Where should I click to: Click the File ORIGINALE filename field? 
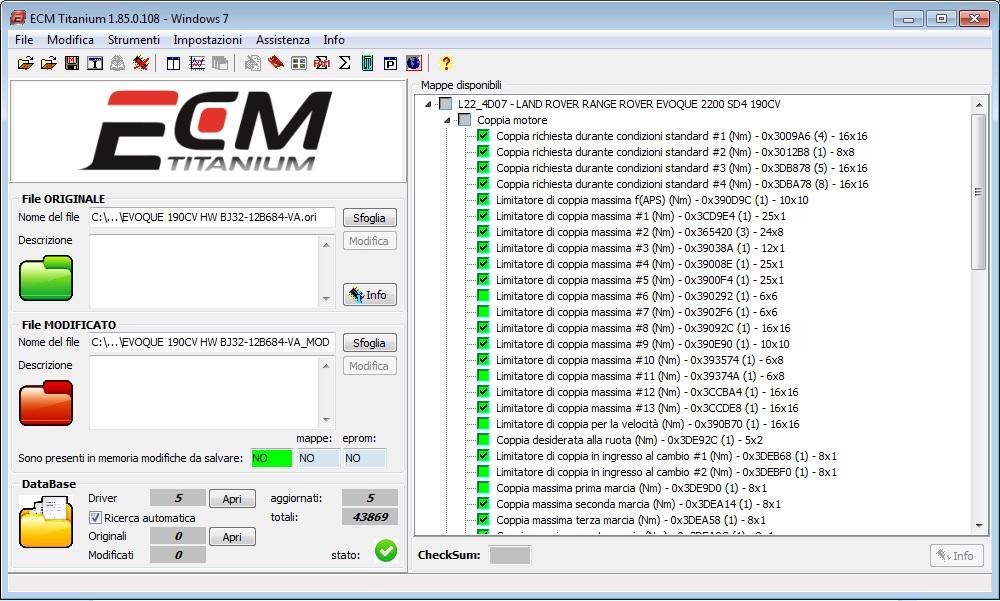pyautogui.click(x=212, y=217)
